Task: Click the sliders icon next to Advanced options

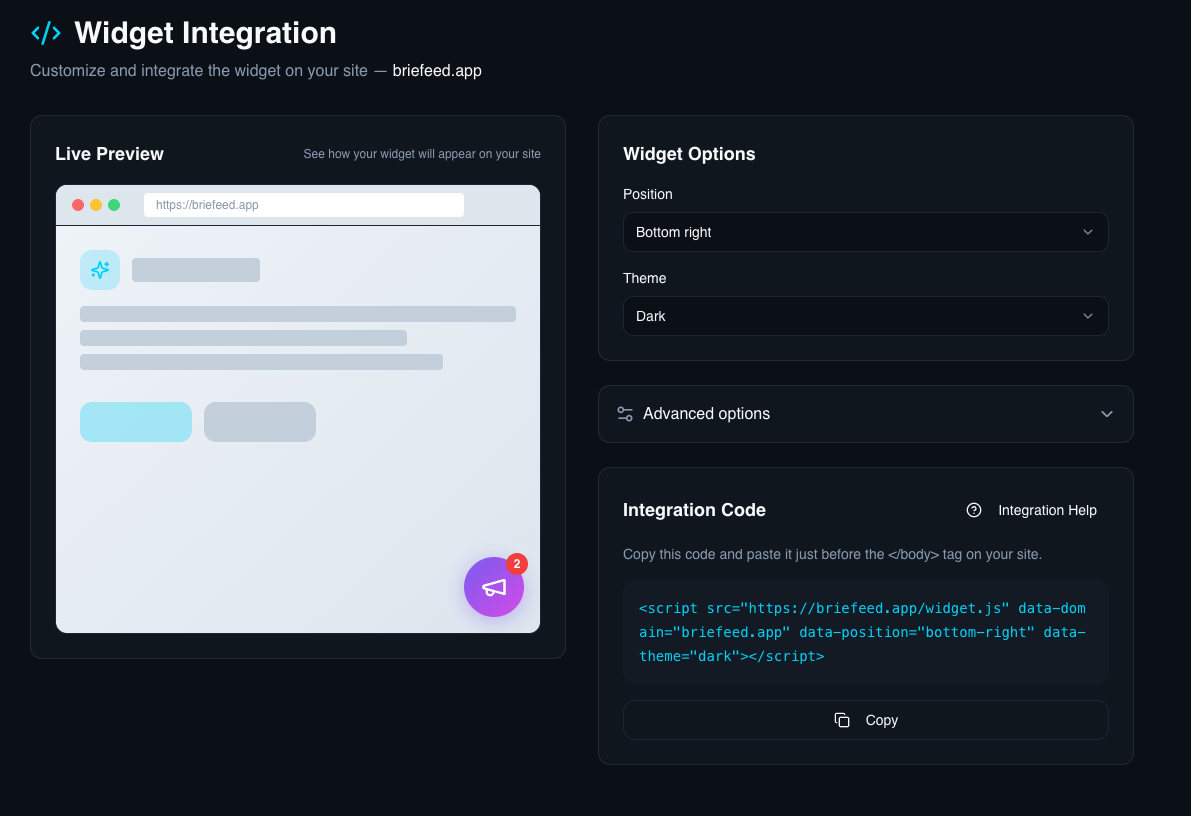Action: coord(625,414)
